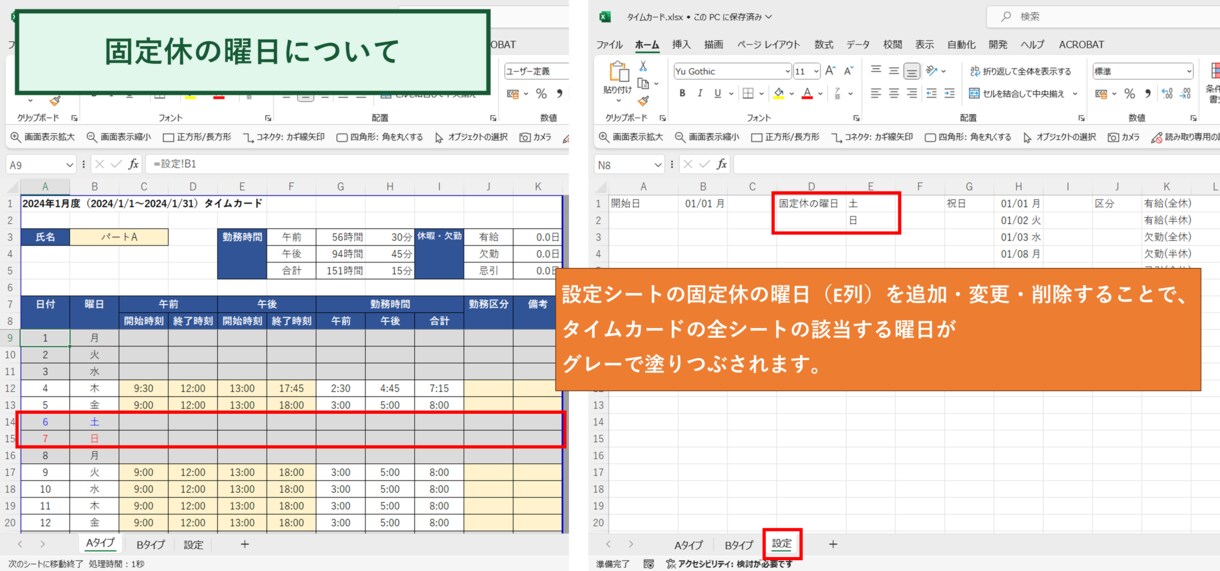The height and width of the screenshot is (571, 1220).
Task: Click the accounting currency format icon in right window
Action: click(1100, 93)
